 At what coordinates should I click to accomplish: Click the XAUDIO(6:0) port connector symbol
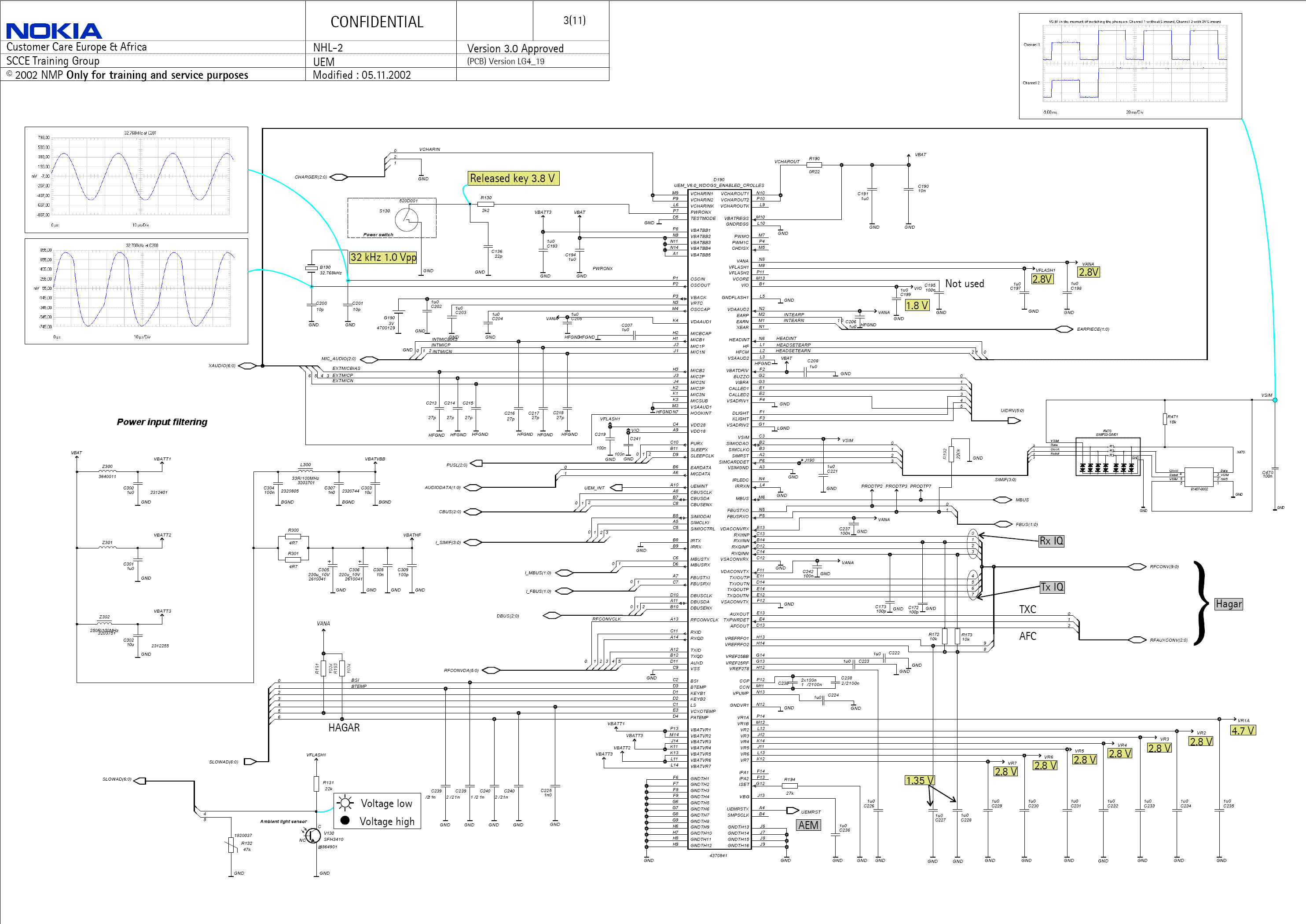pyautogui.click(x=247, y=366)
